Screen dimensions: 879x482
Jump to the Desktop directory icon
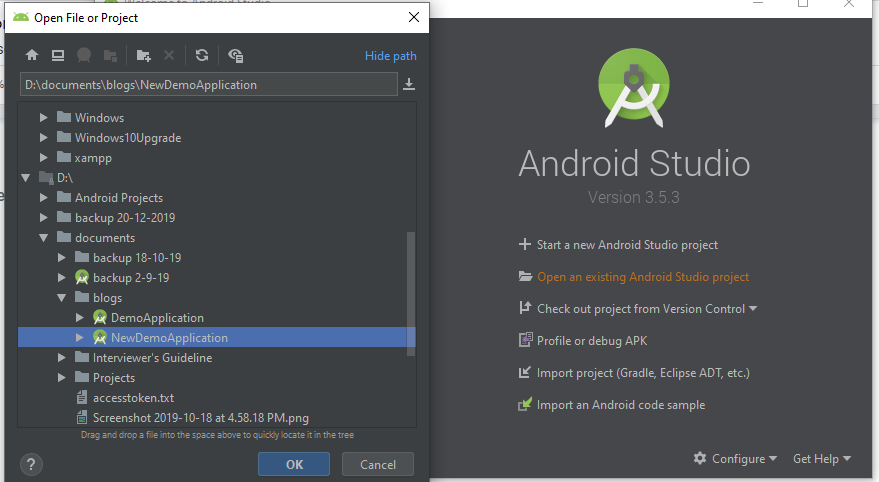coord(58,55)
